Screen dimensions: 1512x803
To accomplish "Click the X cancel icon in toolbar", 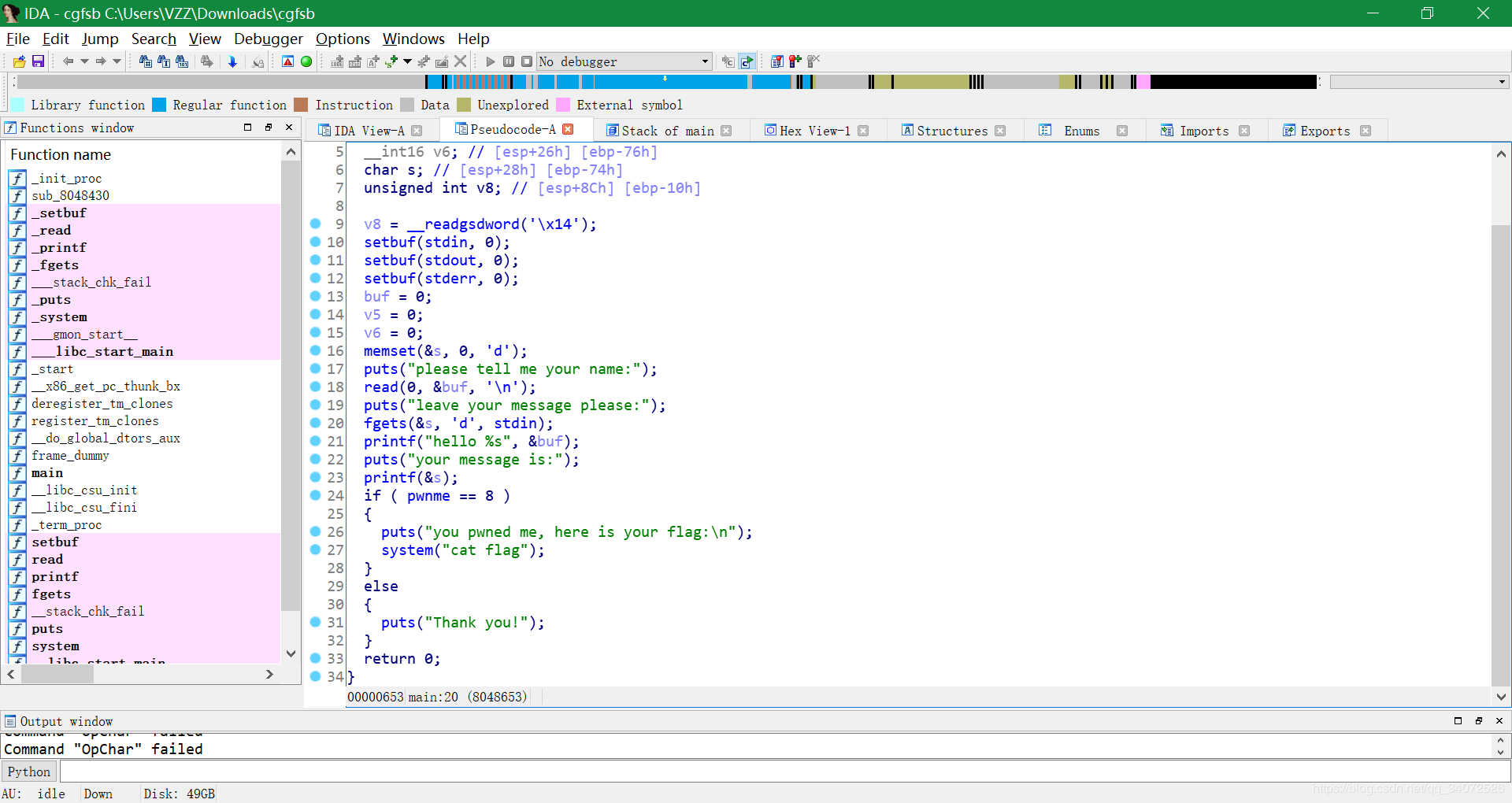I will (461, 61).
